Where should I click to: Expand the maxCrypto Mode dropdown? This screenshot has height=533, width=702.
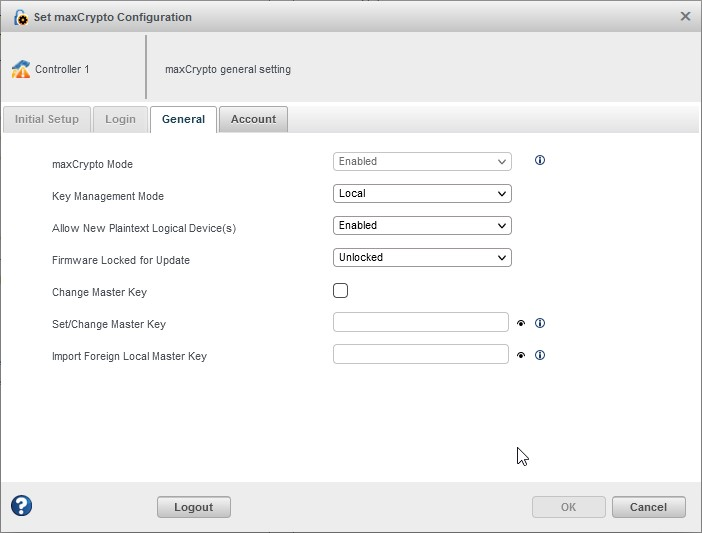[x=421, y=161]
